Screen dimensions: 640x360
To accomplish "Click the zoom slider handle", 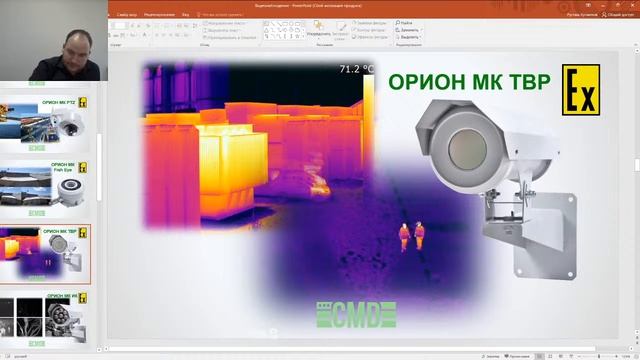I will coord(599,356).
